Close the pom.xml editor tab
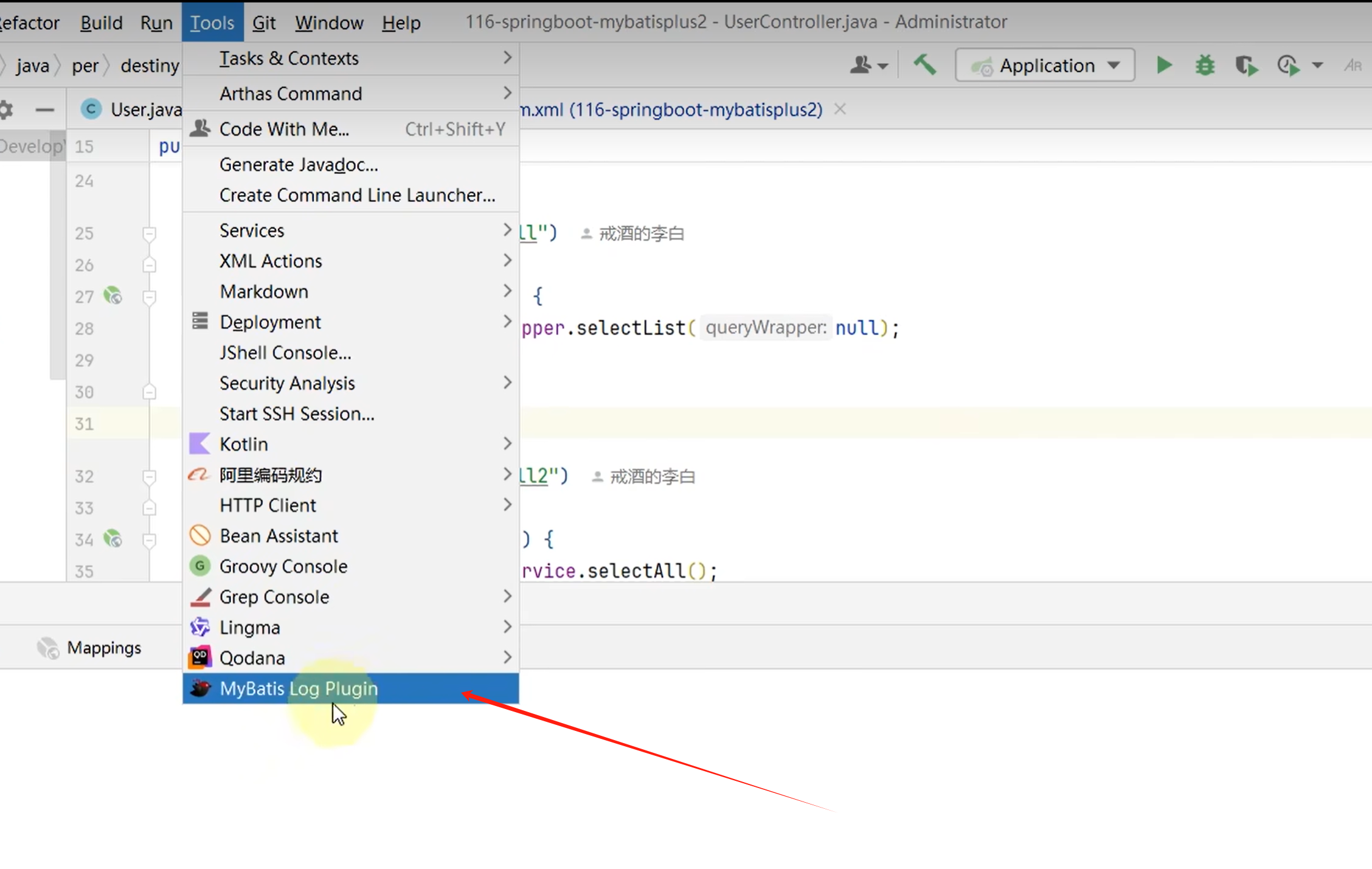 coord(840,109)
